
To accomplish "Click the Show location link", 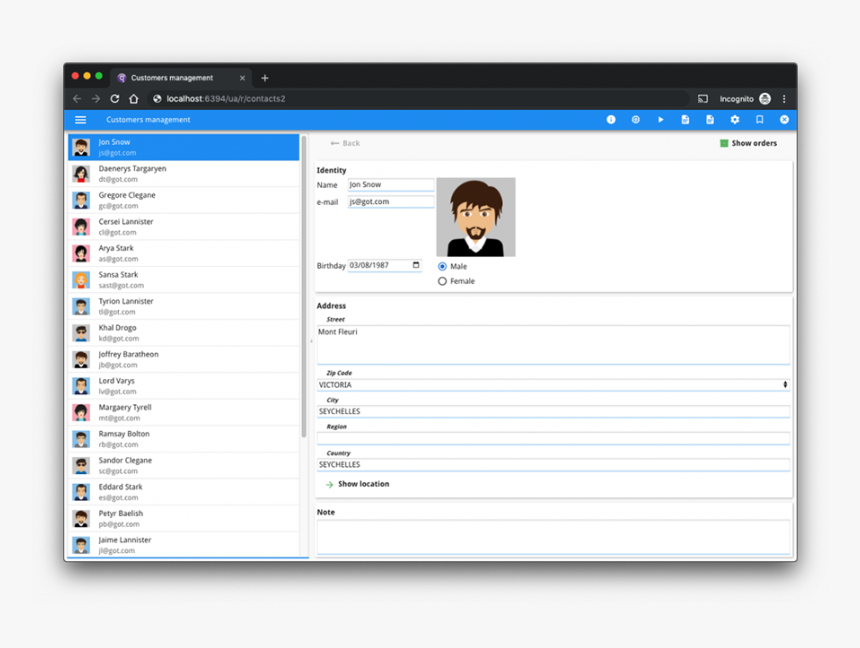I will point(362,484).
